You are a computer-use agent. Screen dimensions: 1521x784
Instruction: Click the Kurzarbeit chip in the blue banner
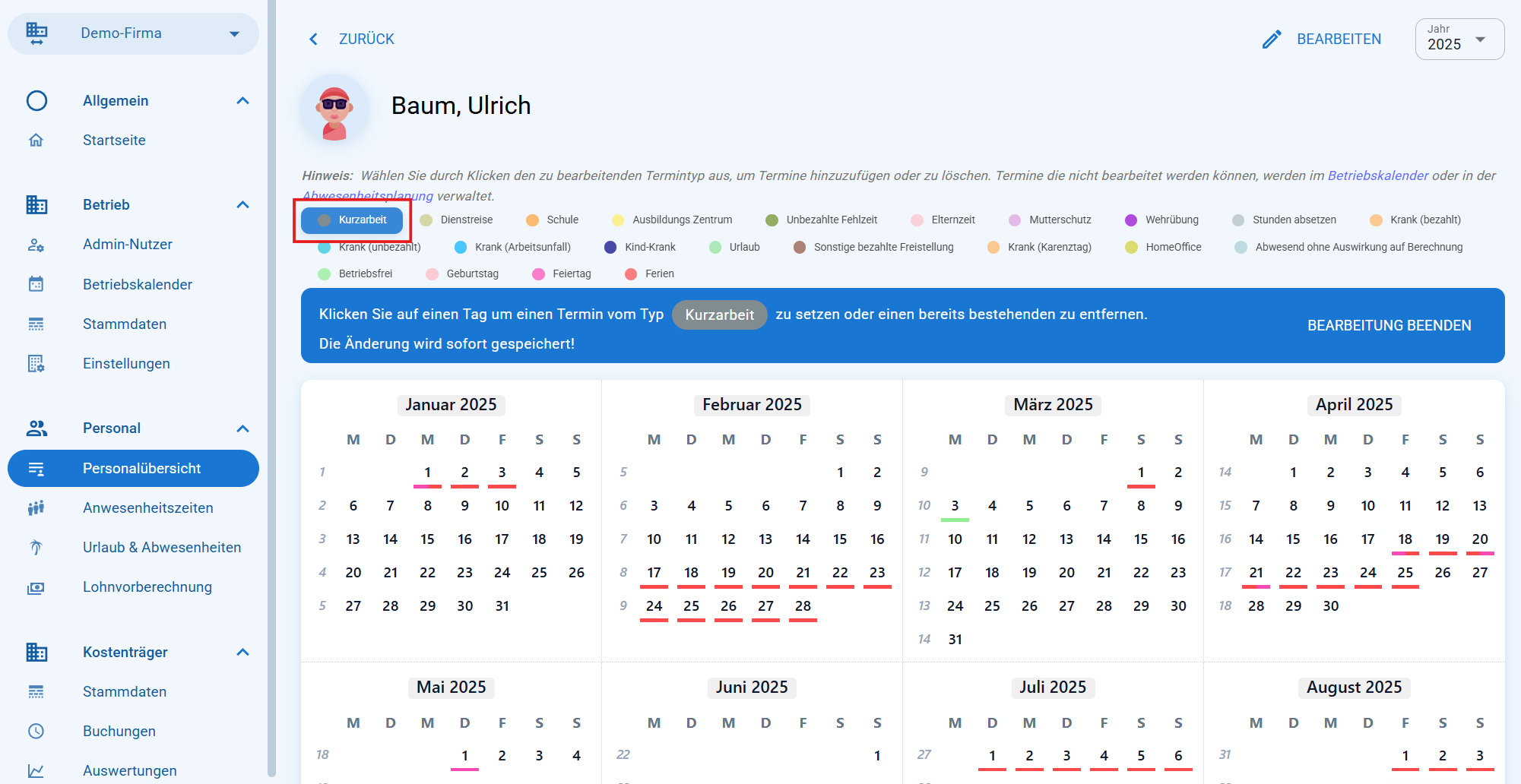click(720, 315)
